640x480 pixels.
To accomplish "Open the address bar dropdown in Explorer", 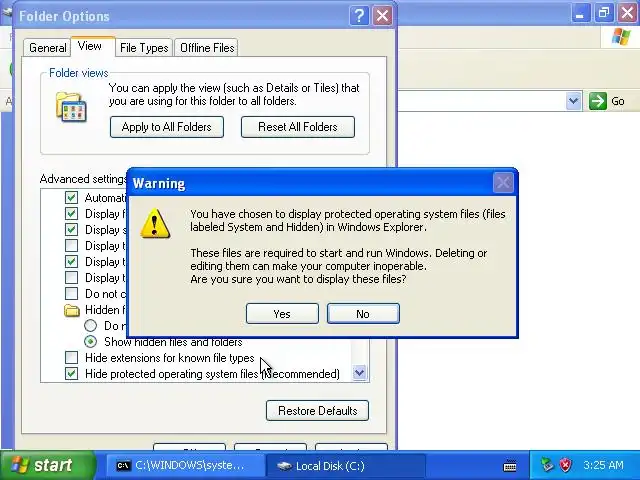I will coord(573,100).
